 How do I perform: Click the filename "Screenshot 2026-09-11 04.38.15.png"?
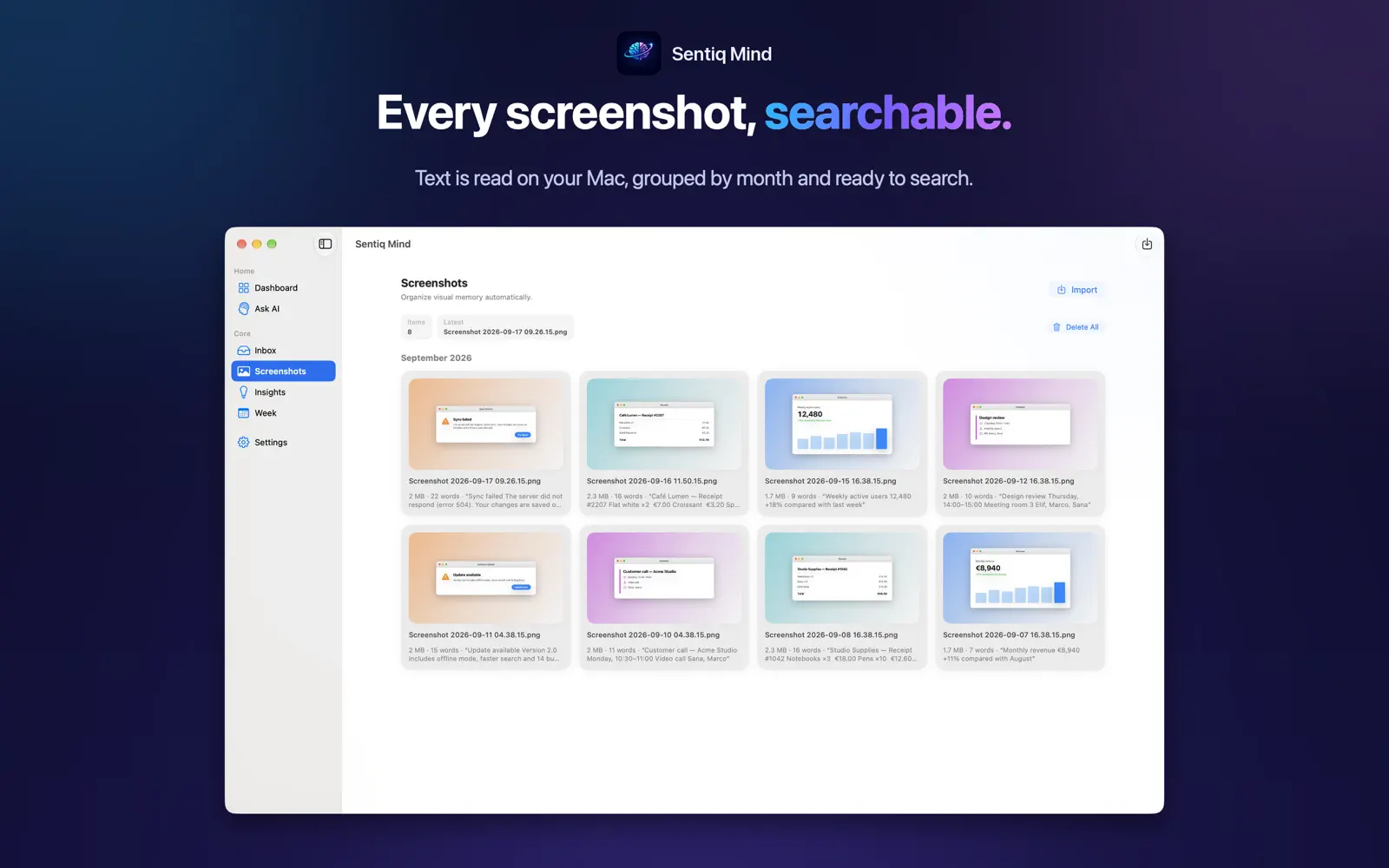[x=474, y=635]
